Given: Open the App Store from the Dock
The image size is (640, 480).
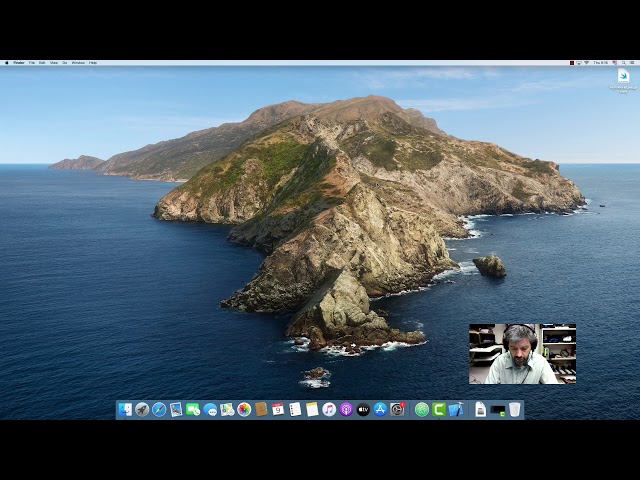Looking at the screenshot, I should tap(380, 409).
